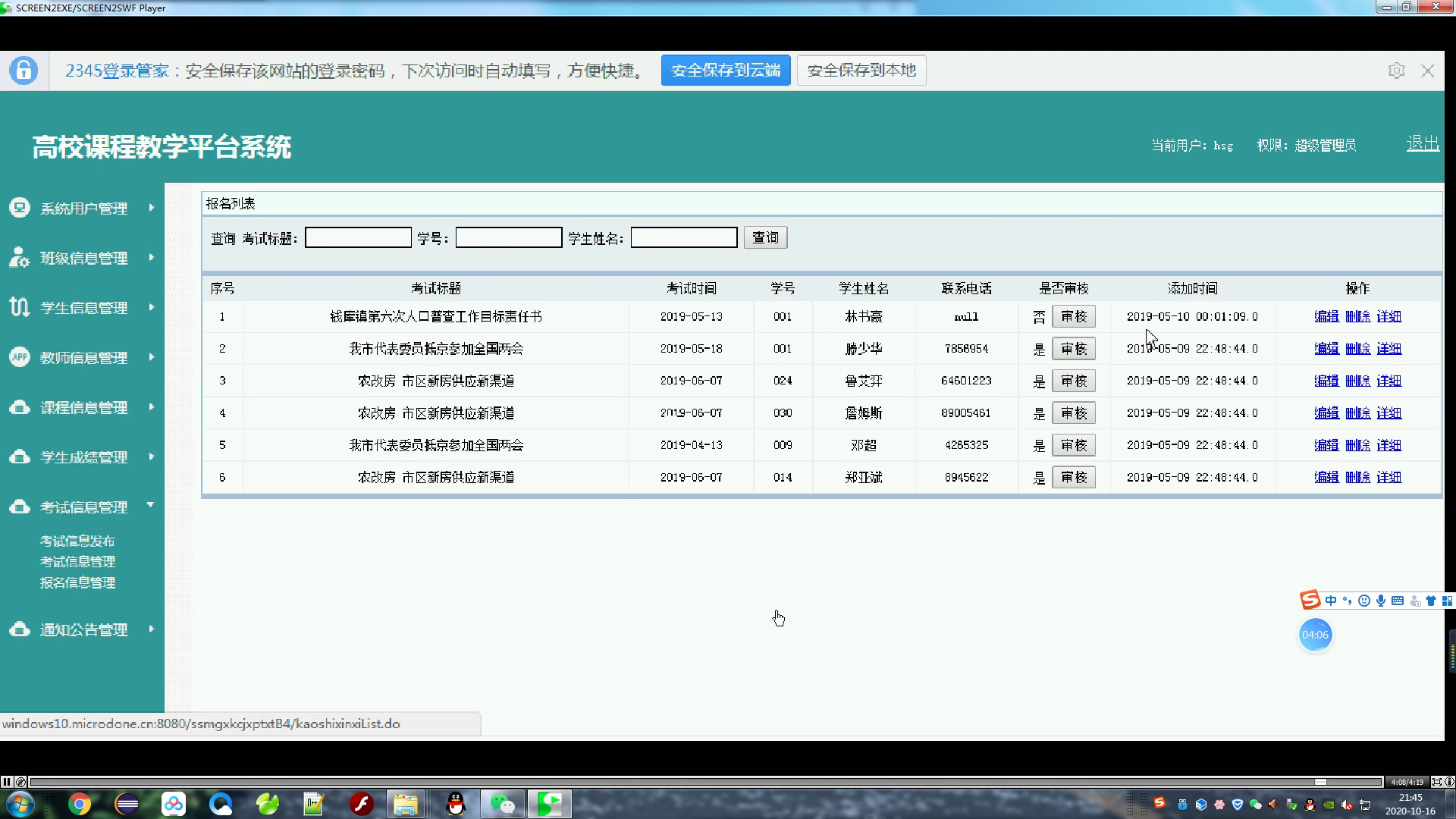Focus the 学生姓名 search field
1456x819 pixels.
click(x=683, y=237)
